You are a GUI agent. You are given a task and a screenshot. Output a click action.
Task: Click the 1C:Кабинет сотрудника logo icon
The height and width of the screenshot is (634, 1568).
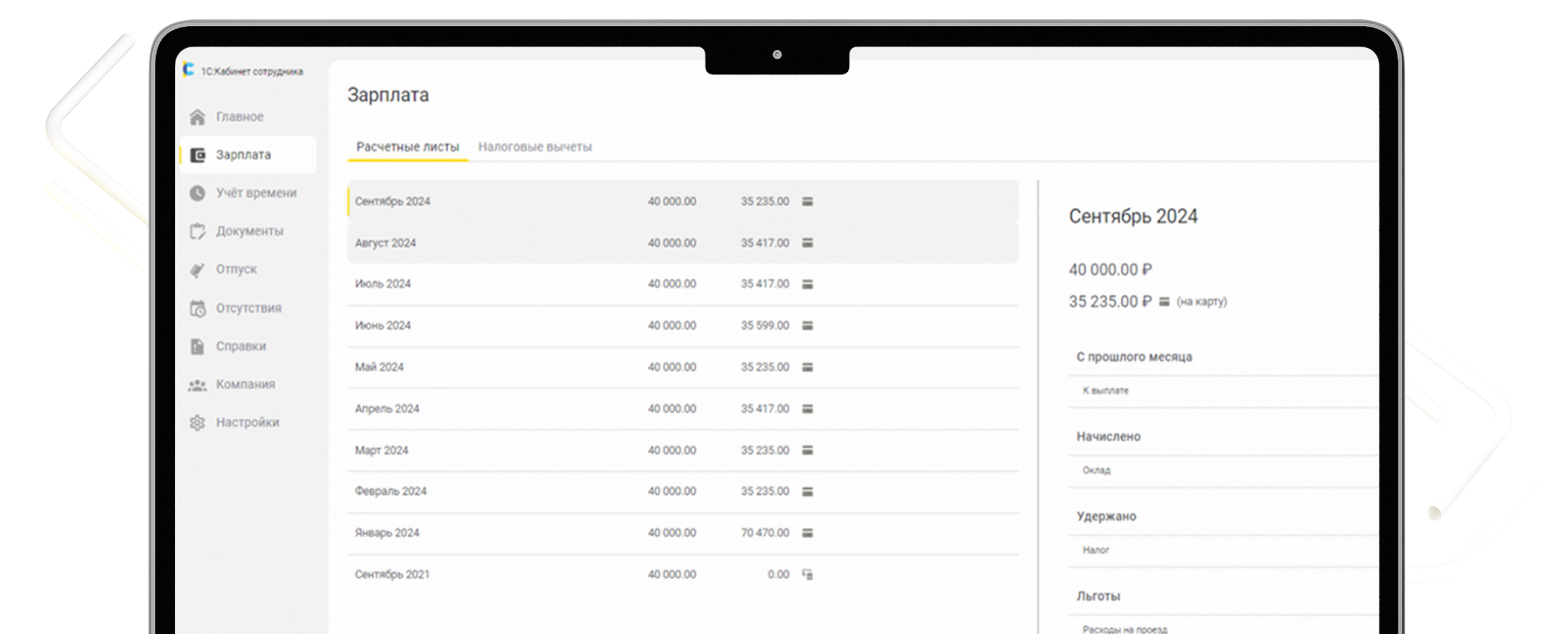click(x=189, y=70)
